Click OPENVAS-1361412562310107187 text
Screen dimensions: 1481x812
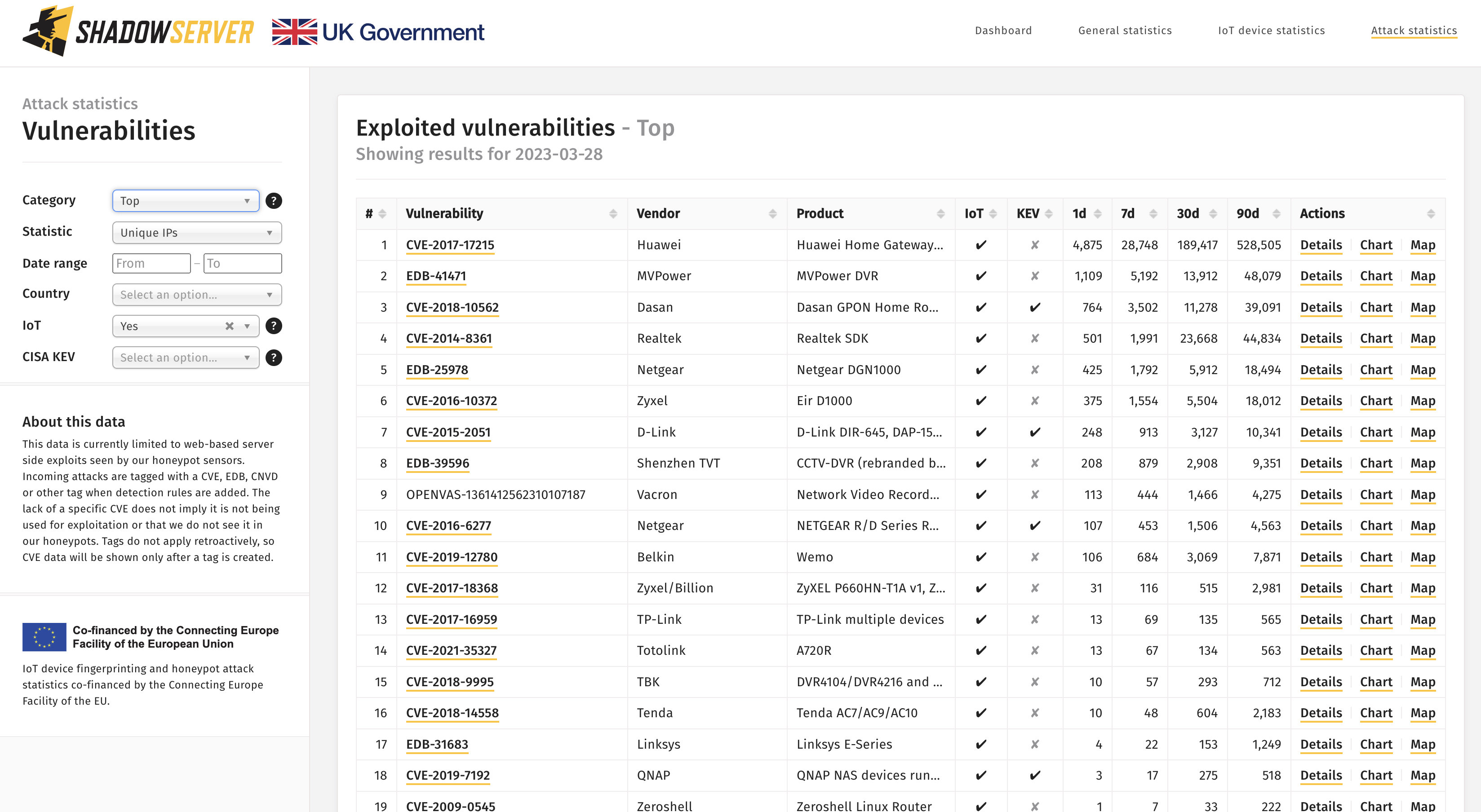point(496,494)
